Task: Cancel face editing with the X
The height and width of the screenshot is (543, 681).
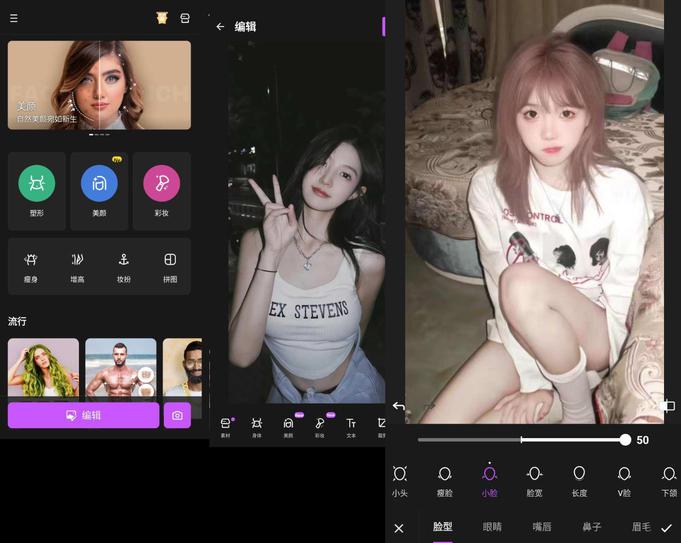Action: [x=399, y=528]
